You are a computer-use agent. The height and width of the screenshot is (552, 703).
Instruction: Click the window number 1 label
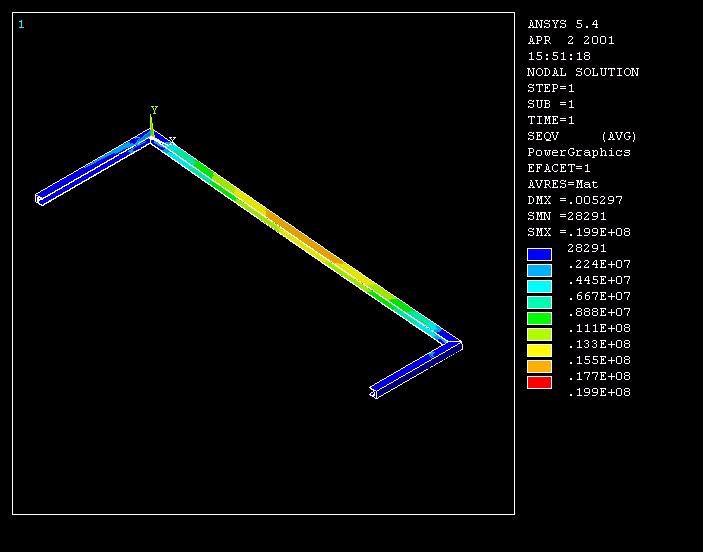pyautogui.click(x=21, y=24)
